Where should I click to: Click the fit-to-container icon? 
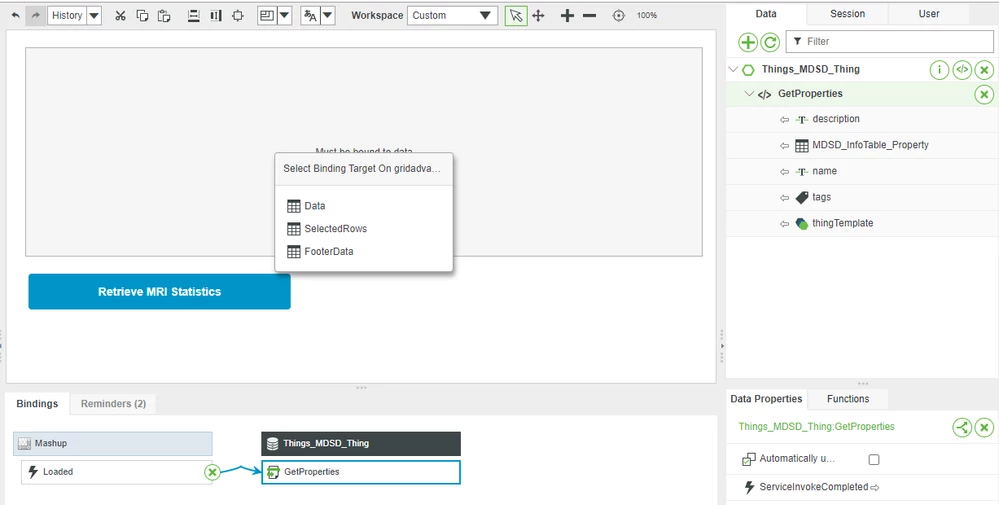[238, 15]
